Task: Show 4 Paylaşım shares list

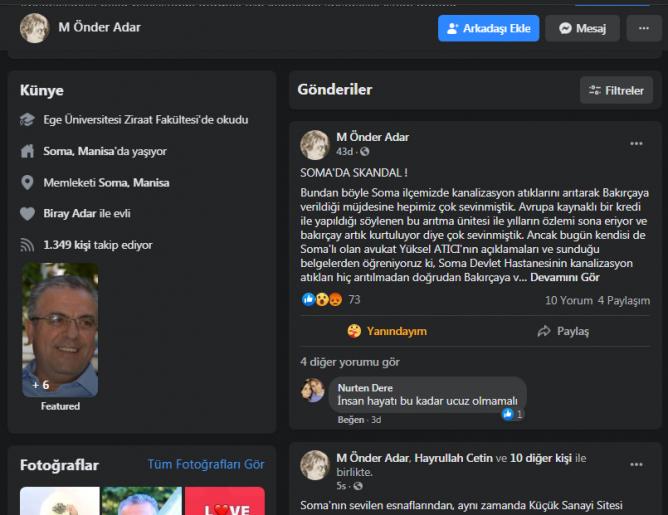Action: (x=624, y=300)
